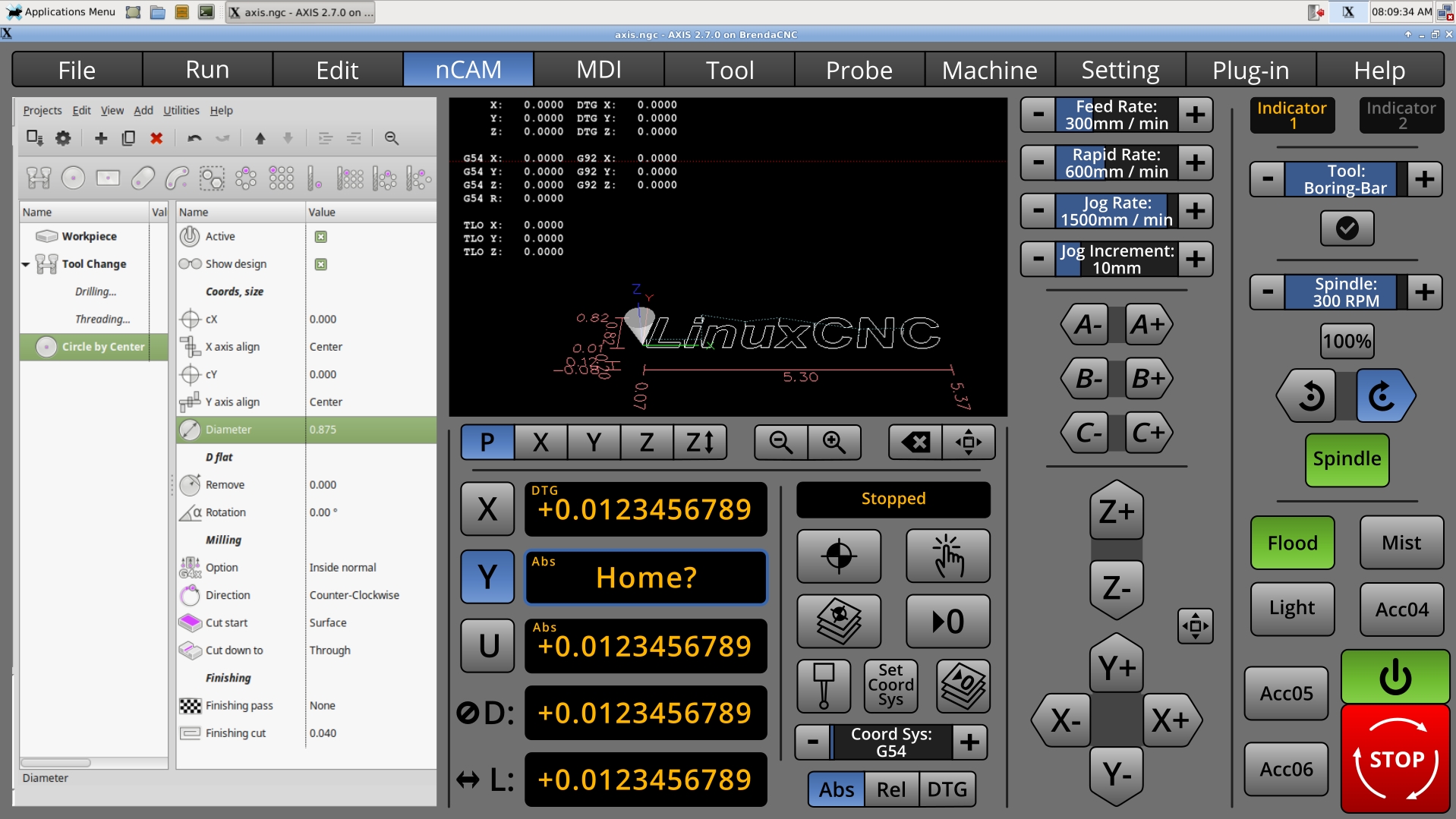
Task: Increase the Jog Rate with plus
Action: point(1196,211)
